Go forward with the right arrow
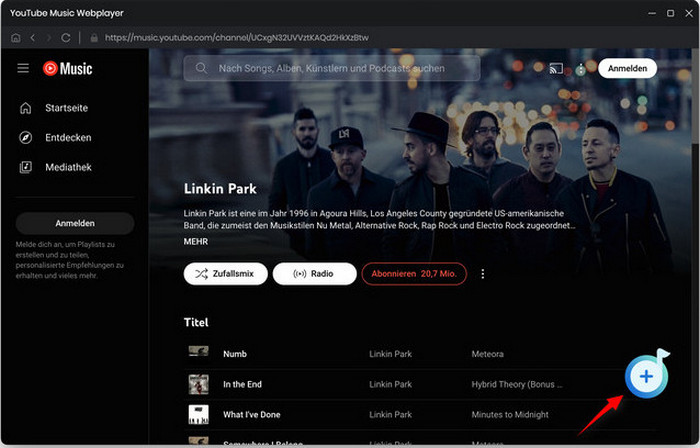This screenshot has height=448, width=700. click(x=49, y=38)
